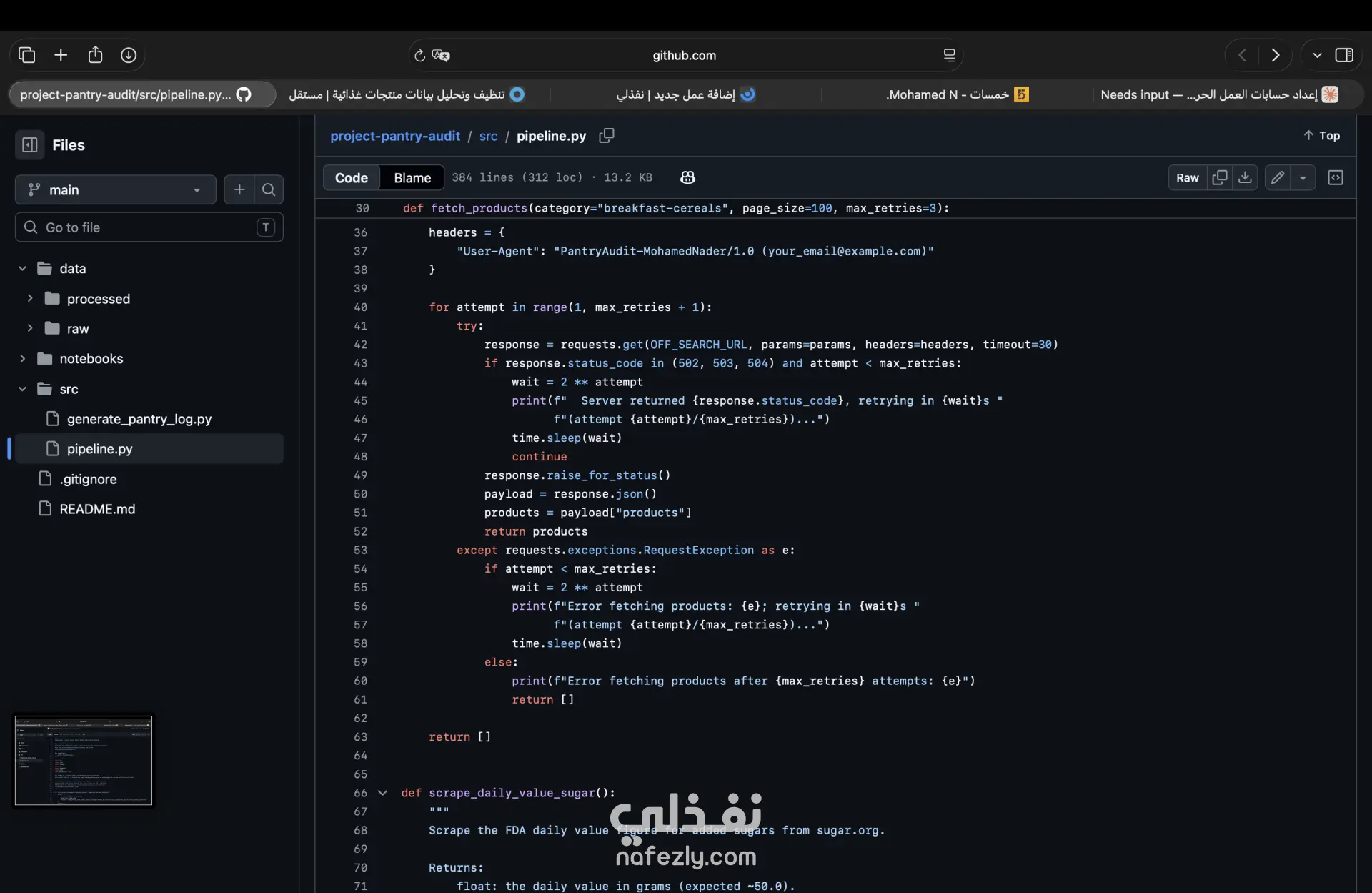Image resolution: width=1372 pixels, height=893 pixels.
Task: Copy raw file contents icon
Action: pos(1220,177)
